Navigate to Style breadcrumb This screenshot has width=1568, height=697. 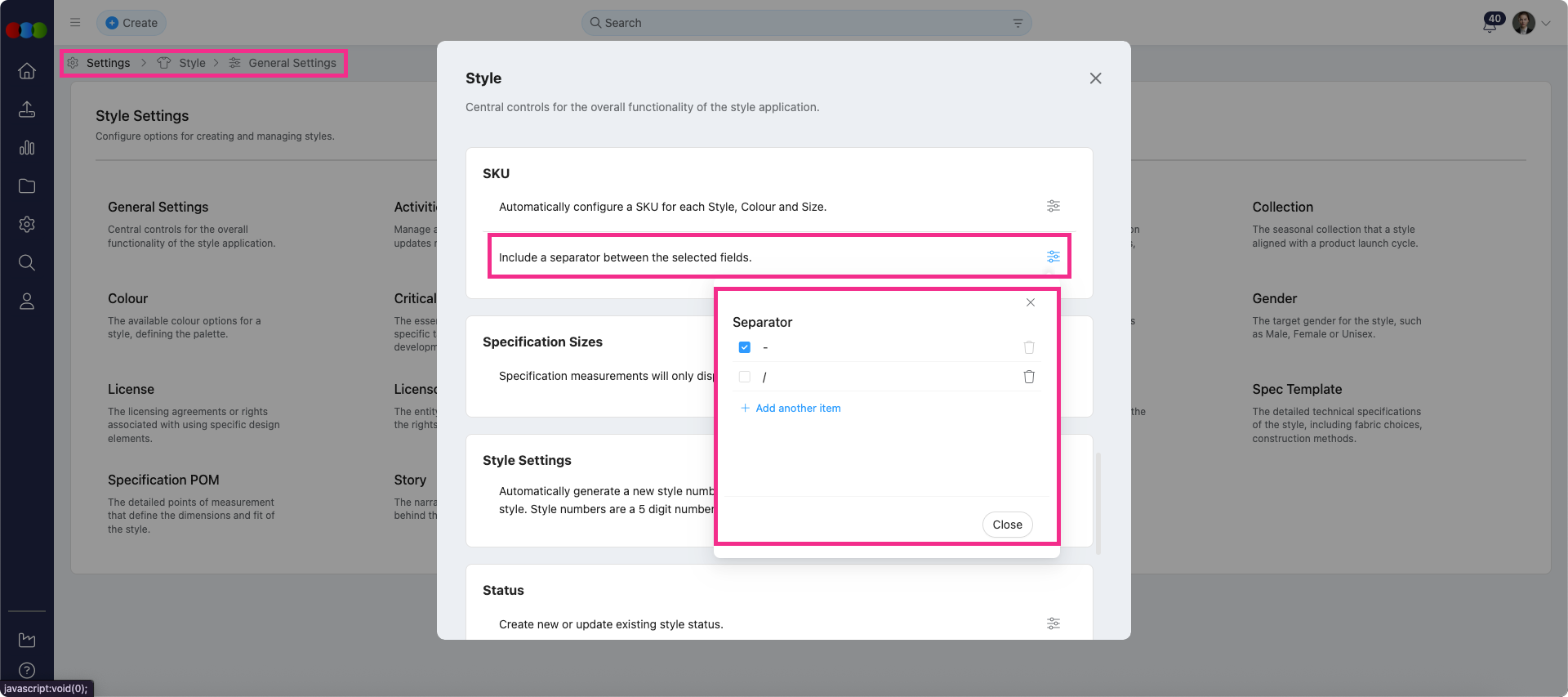[192, 63]
